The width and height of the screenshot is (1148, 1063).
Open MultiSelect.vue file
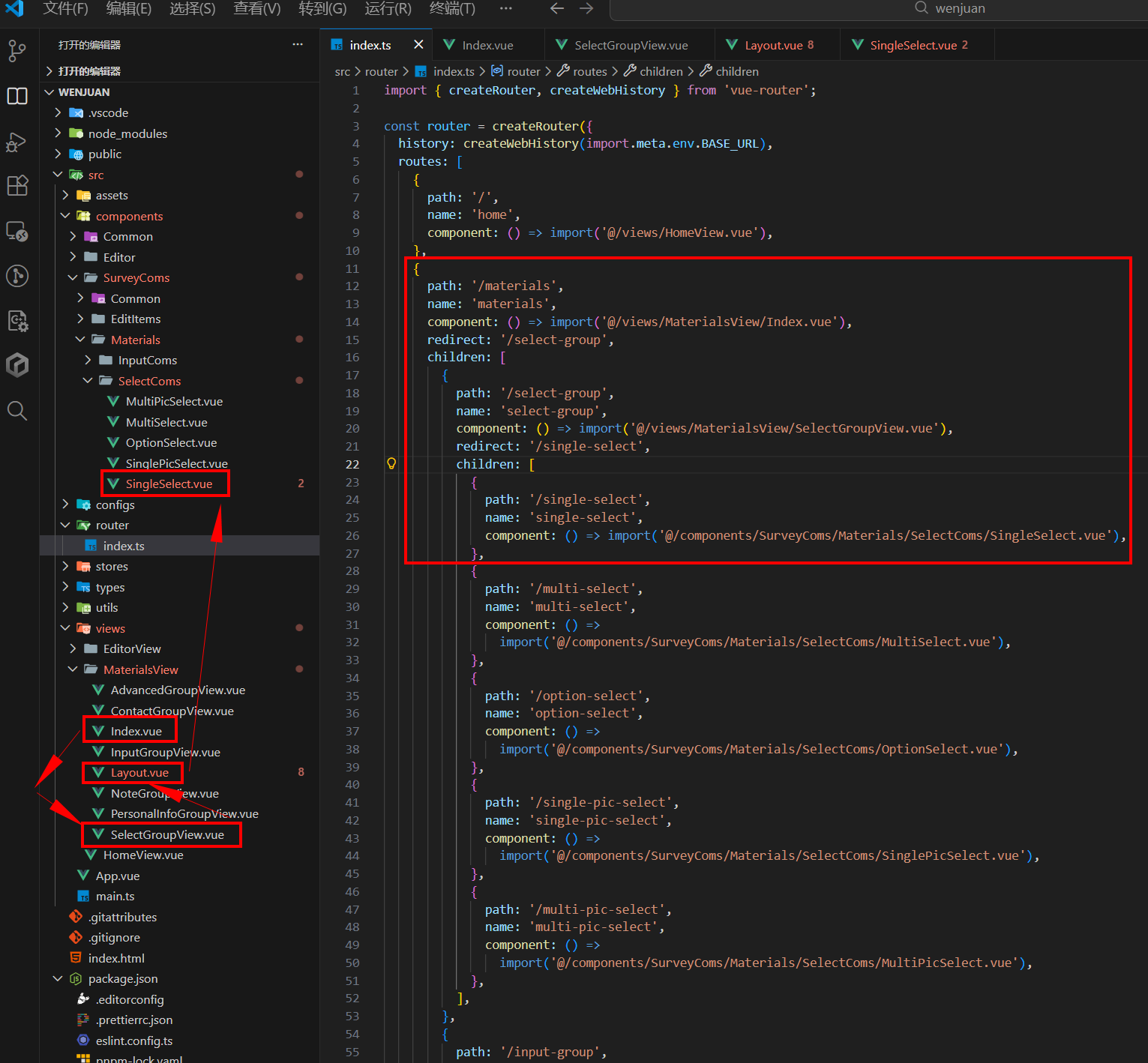(x=180, y=422)
